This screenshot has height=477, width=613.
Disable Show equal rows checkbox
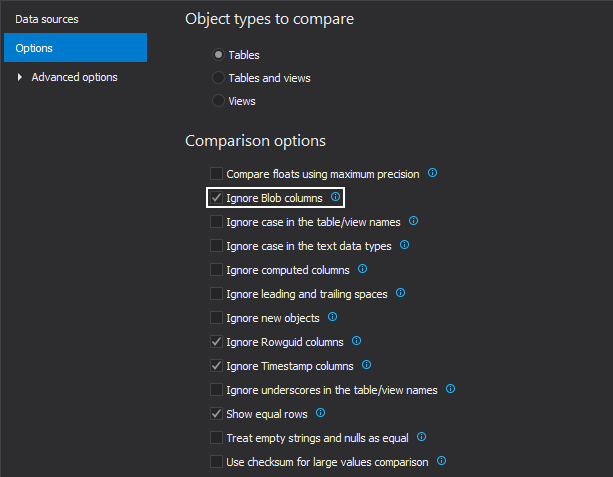click(217, 414)
